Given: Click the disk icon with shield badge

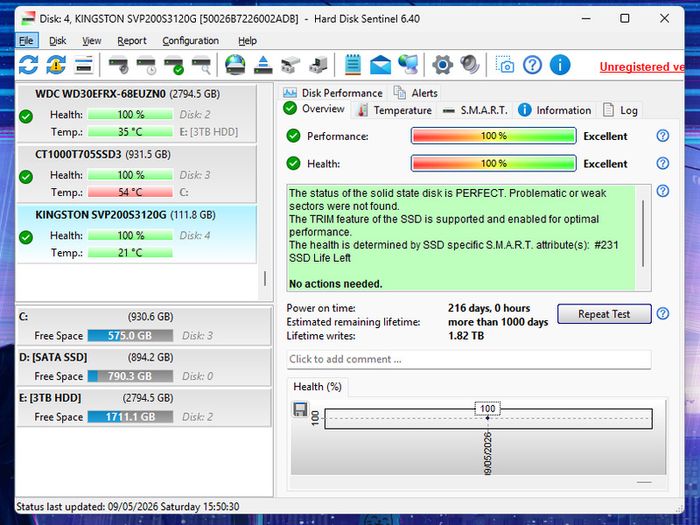Looking at the screenshot, I should (119, 65).
